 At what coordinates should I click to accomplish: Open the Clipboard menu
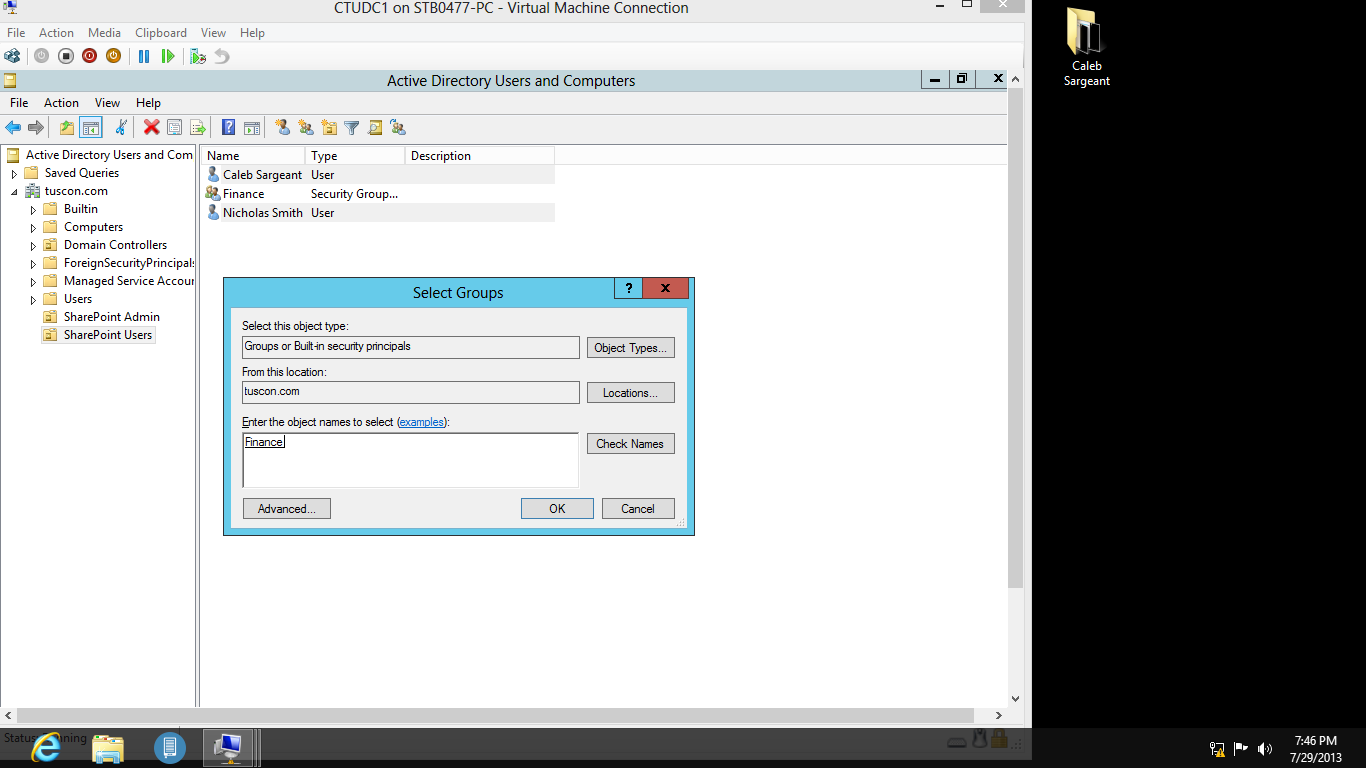161,33
